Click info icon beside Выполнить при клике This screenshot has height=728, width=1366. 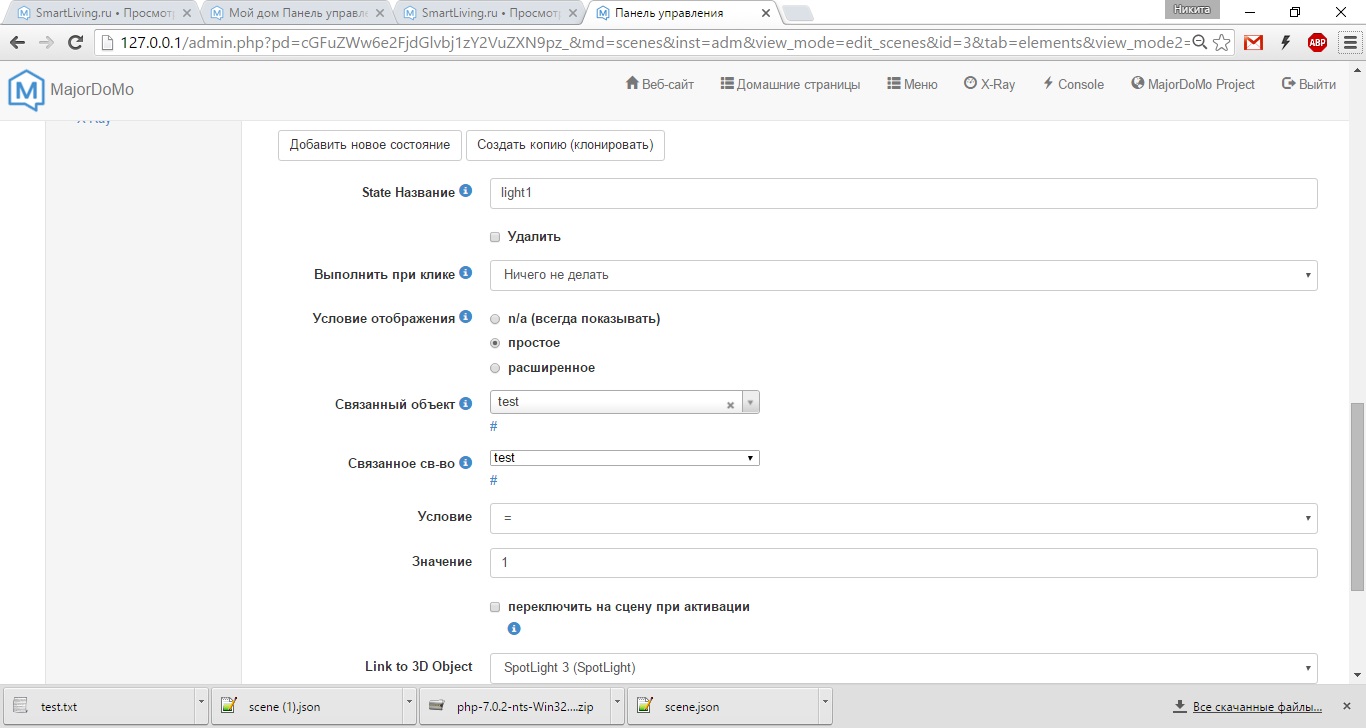point(465,273)
